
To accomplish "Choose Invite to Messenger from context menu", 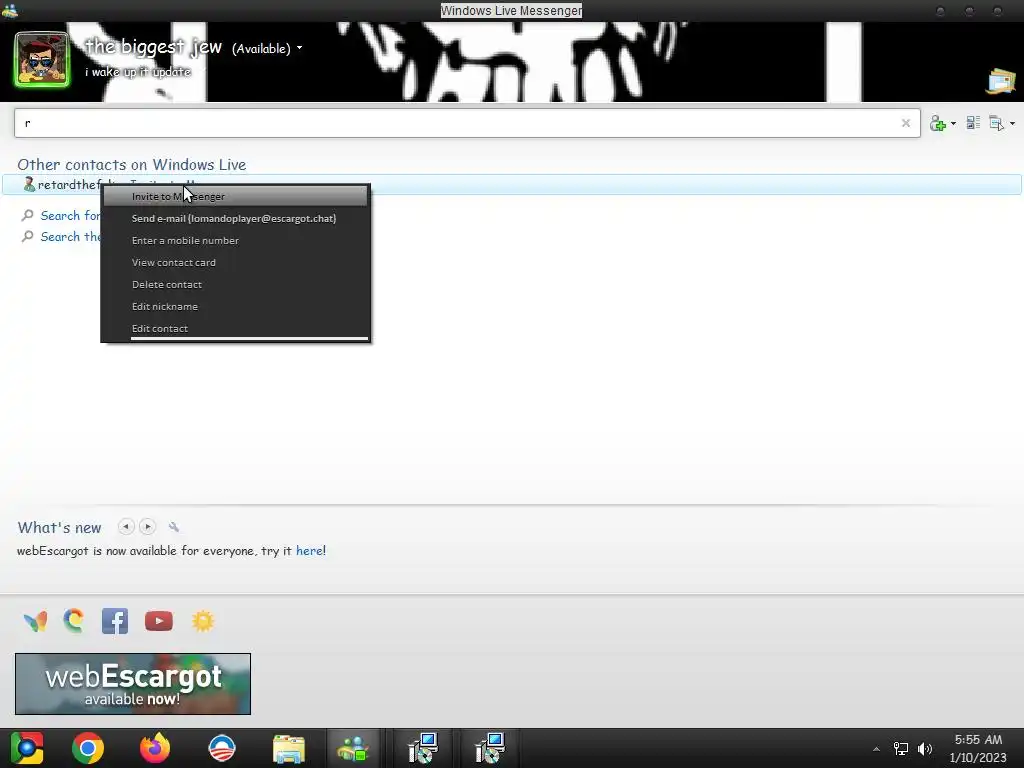I will pyautogui.click(x=236, y=196).
